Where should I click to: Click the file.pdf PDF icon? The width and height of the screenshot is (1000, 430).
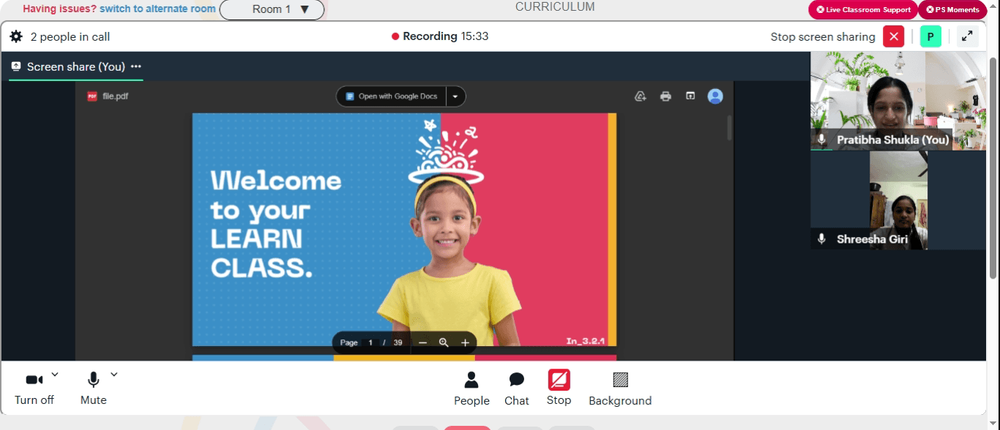point(92,96)
